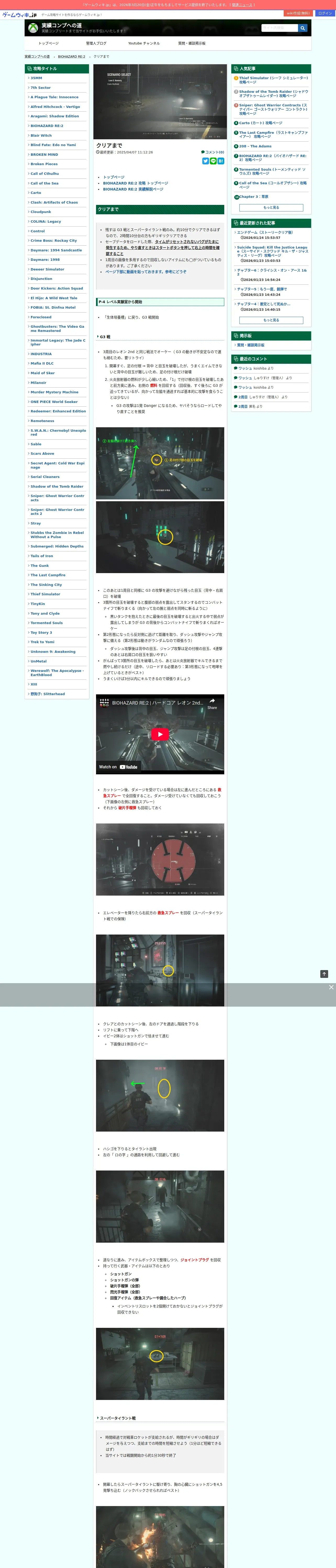Open BIOHAZARD RE:2 攻略 トップページ link

pos(135,183)
